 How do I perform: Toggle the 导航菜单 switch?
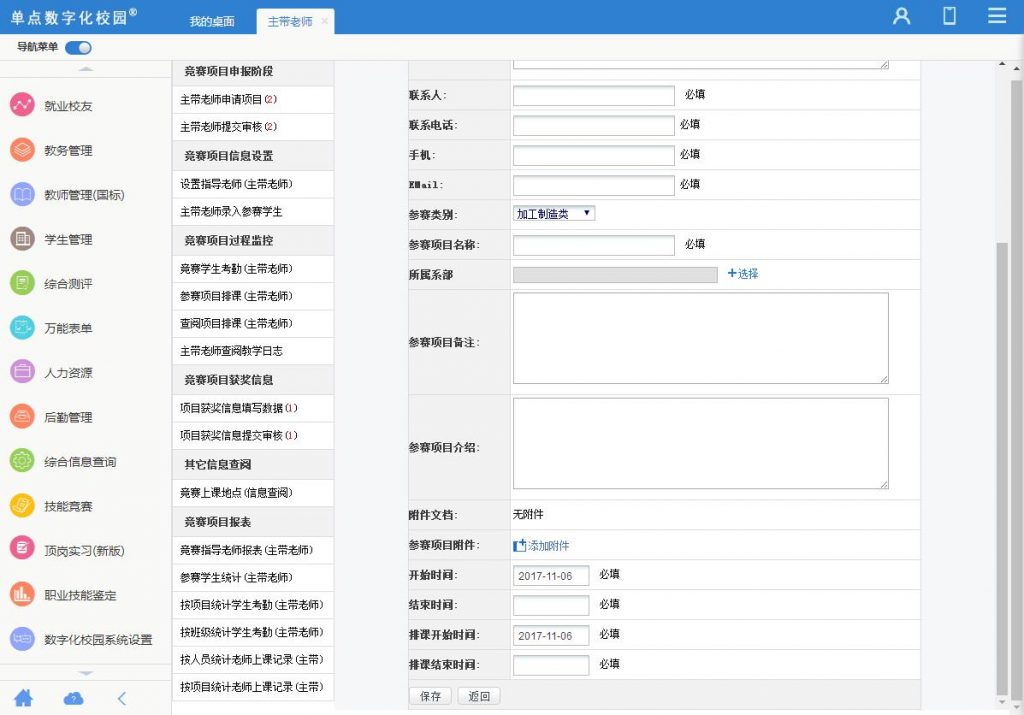(78, 48)
